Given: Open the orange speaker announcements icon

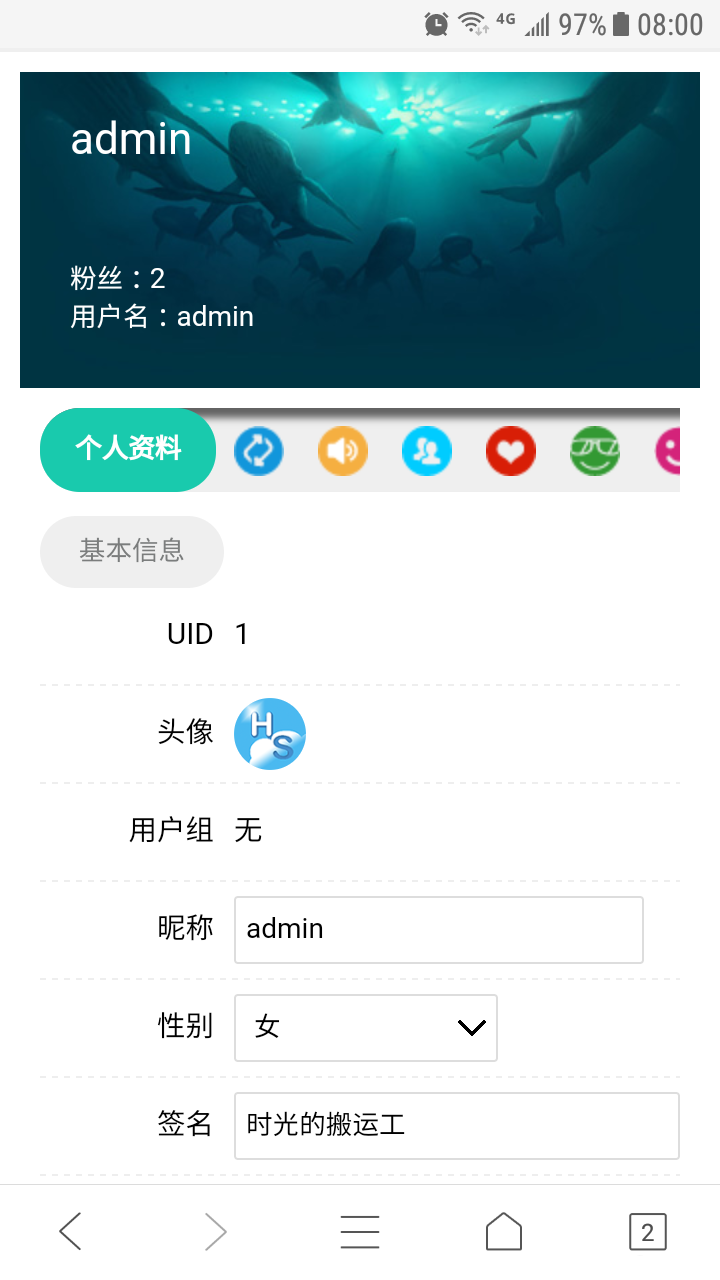Looking at the screenshot, I should tap(343, 451).
